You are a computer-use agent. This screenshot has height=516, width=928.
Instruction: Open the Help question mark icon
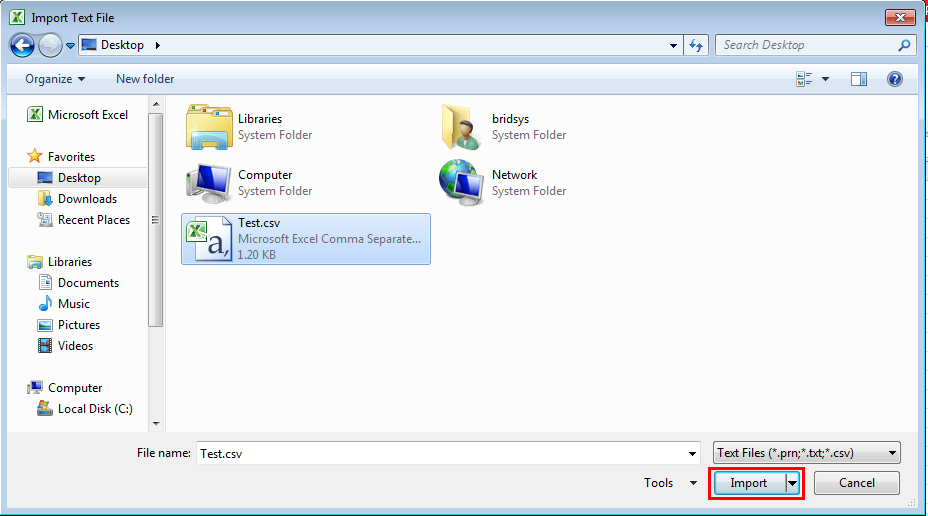[895, 79]
